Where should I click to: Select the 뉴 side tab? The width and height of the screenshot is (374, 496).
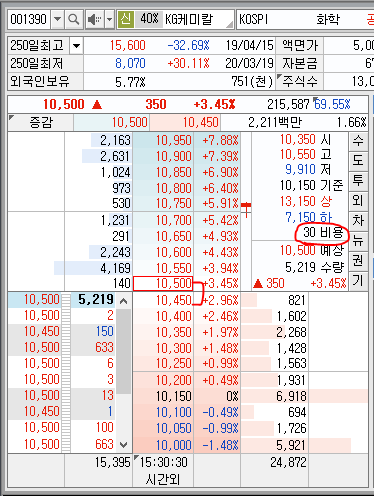click(358, 241)
